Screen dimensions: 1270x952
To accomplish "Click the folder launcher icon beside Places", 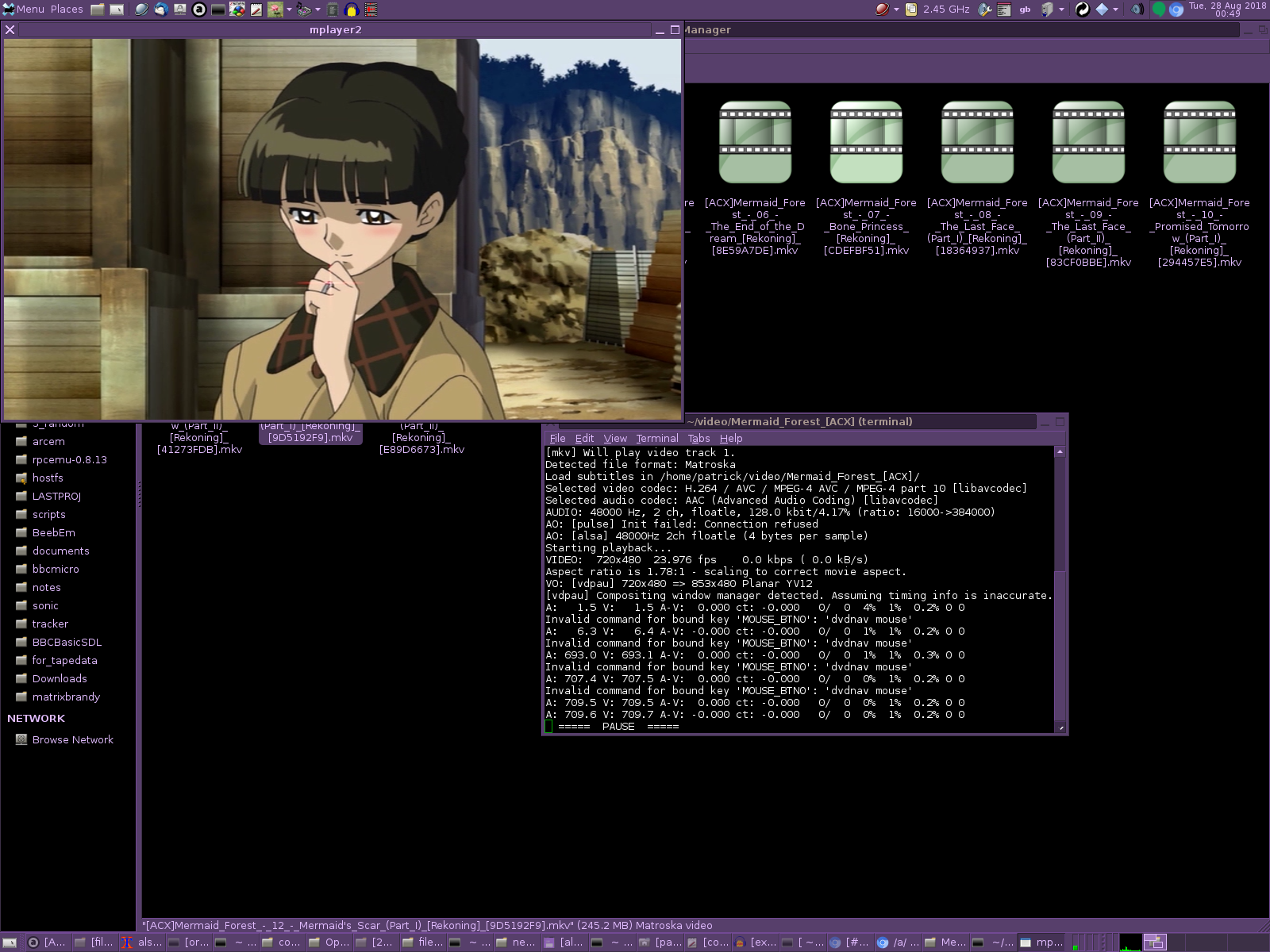I will (98, 10).
